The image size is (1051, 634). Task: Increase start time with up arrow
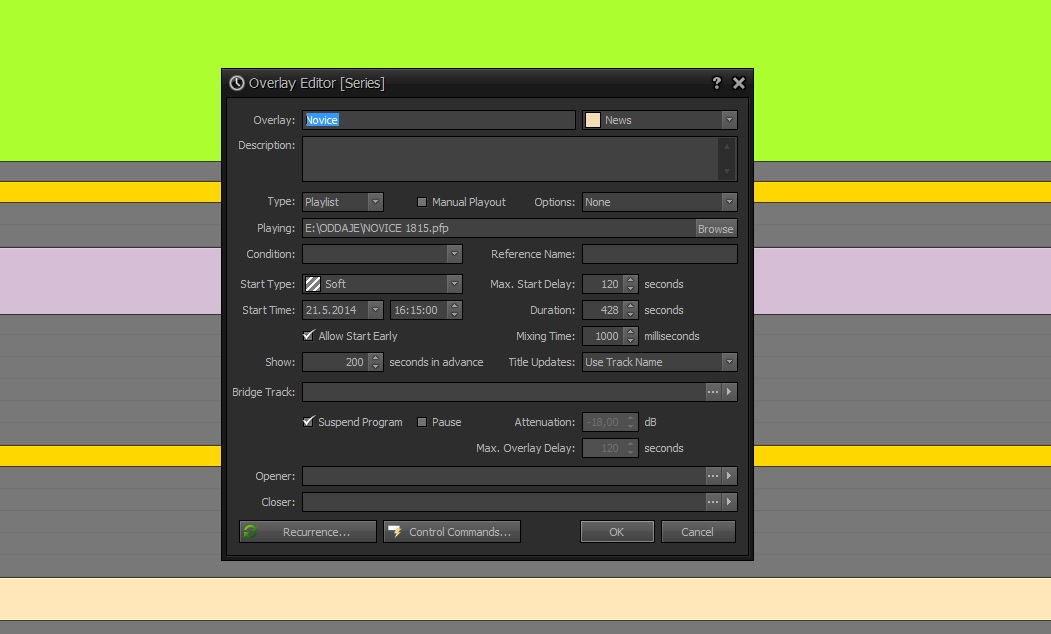tap(454, 306)
